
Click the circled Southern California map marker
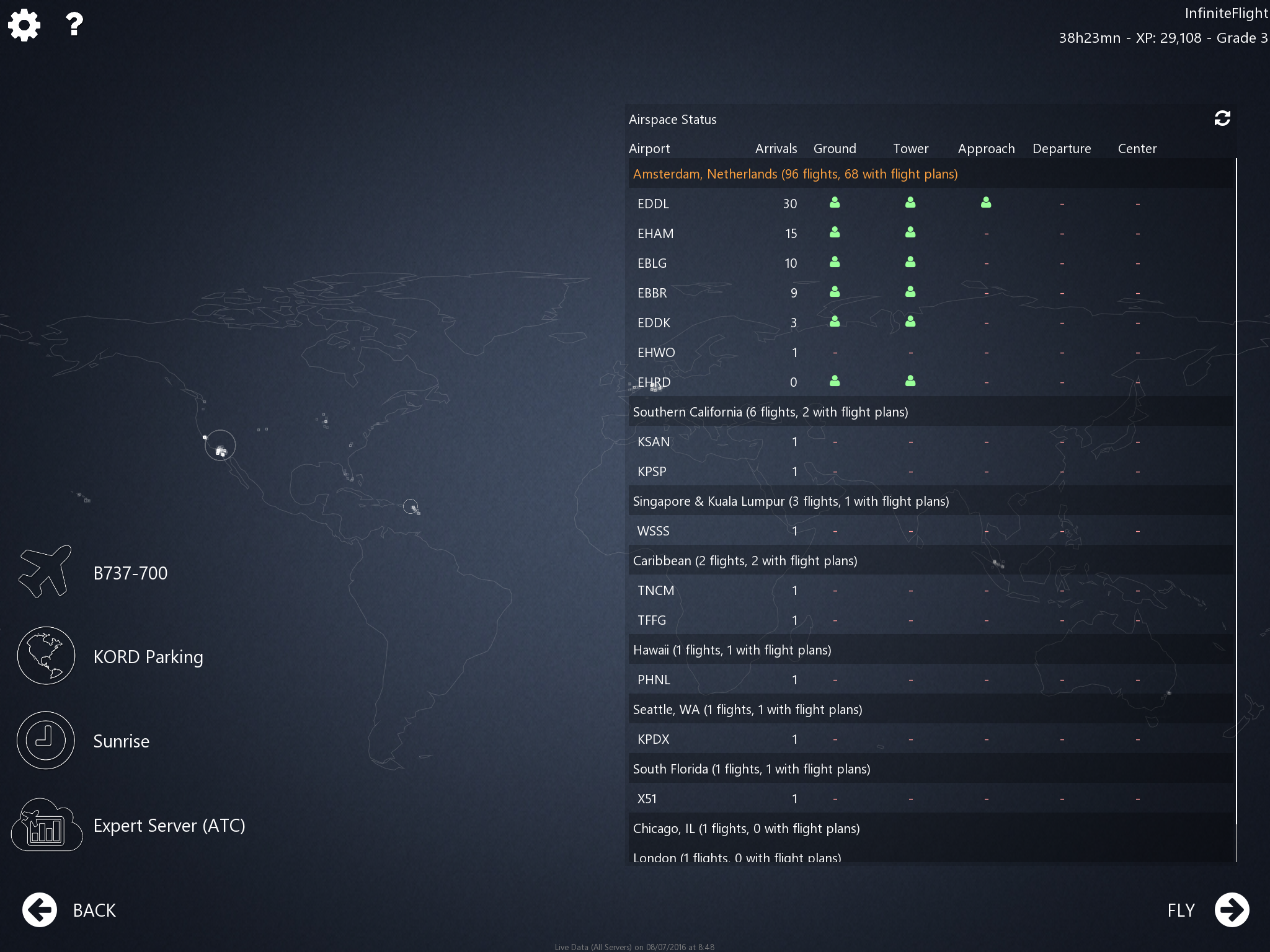tap(220, 446)
